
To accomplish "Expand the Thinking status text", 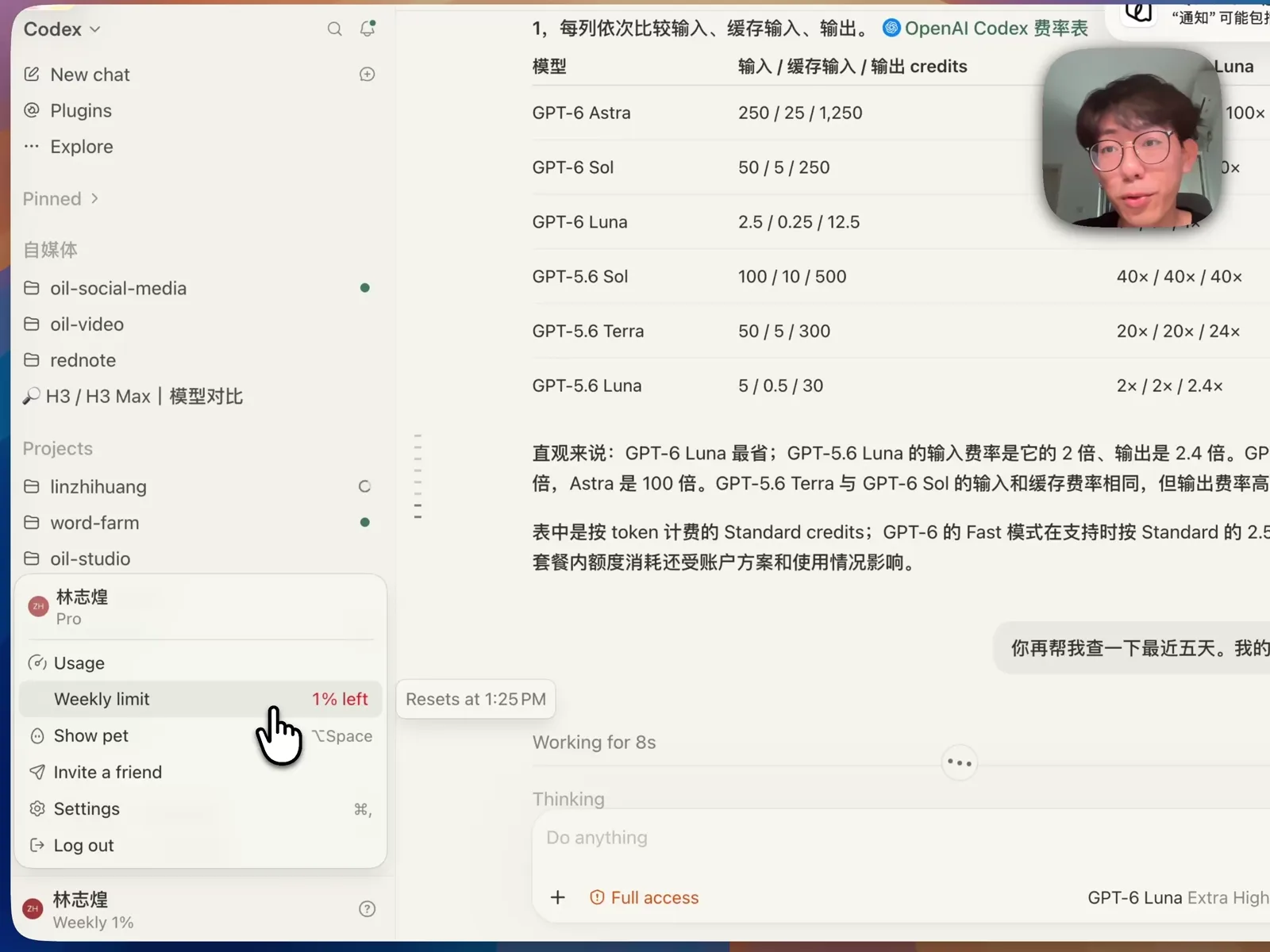I will pyautogui.click(x=568, y=799).
